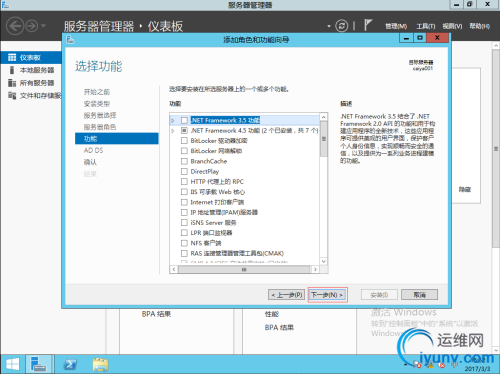Click the feature list scroll up arrow
Screen dimensions: 500x374
(323, 117)
